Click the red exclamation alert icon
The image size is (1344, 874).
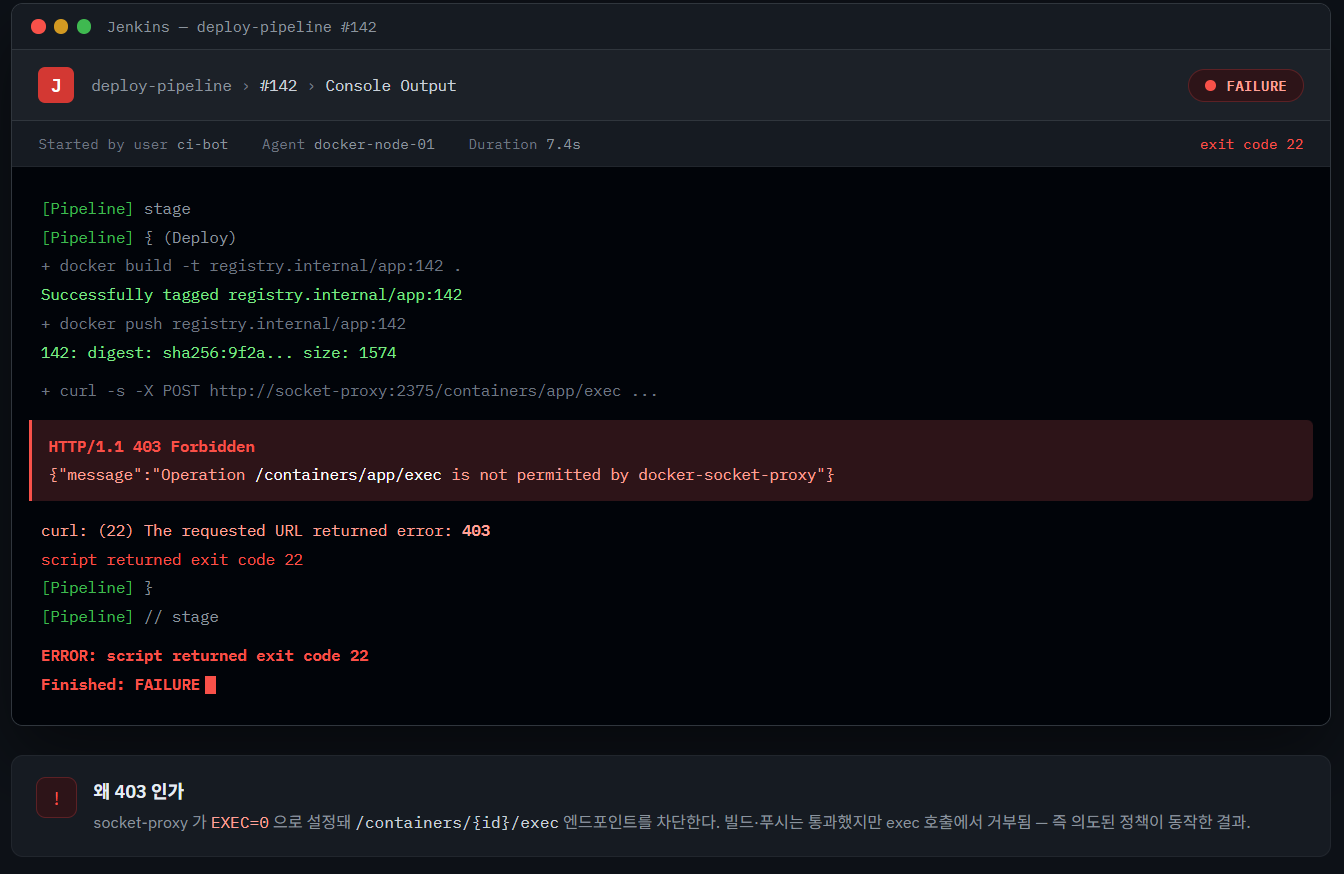56,797
